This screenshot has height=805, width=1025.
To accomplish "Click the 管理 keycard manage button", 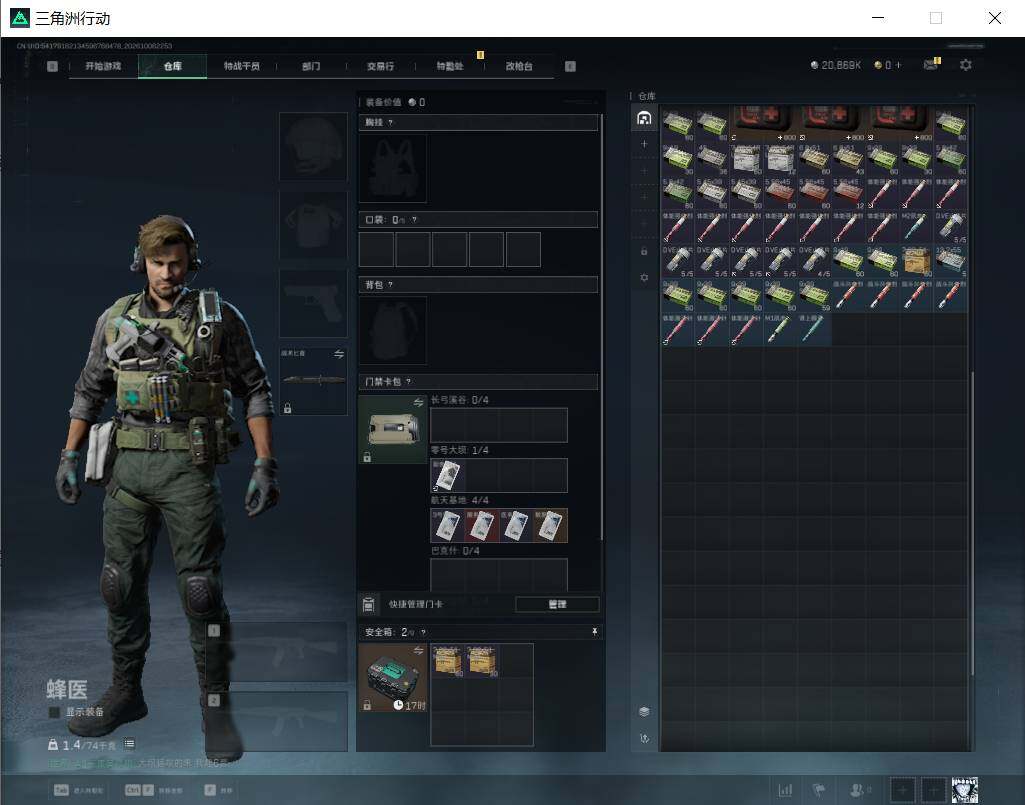I will (x=557, y=604).
